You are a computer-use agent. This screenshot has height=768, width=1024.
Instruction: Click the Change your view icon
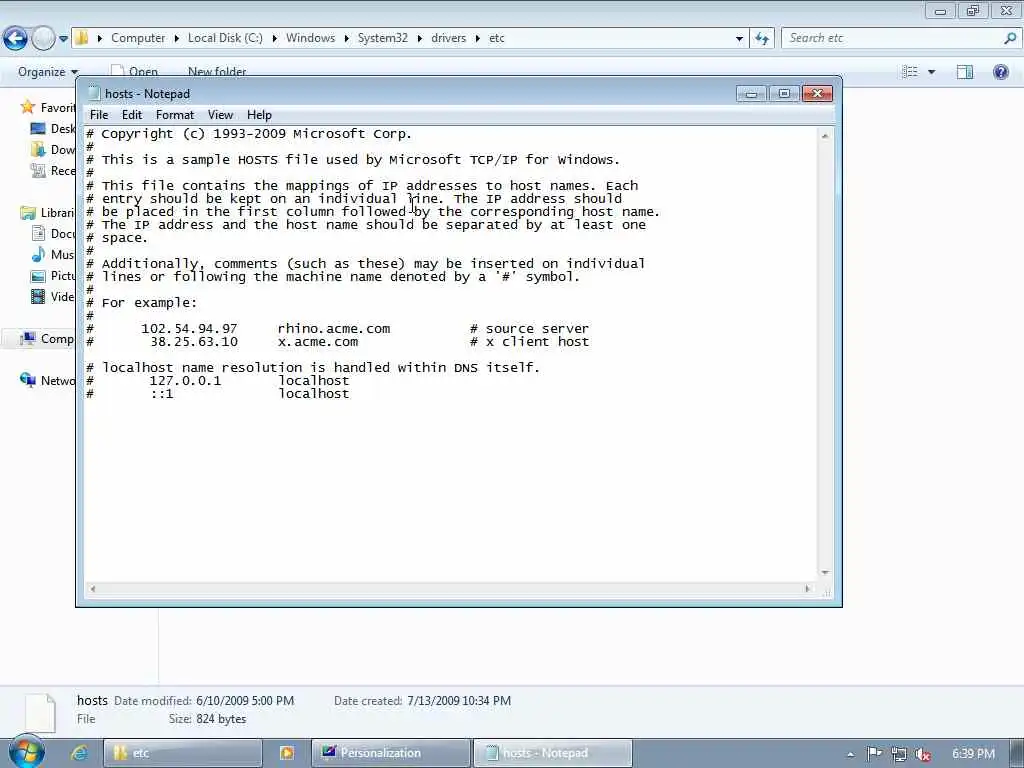910,72
